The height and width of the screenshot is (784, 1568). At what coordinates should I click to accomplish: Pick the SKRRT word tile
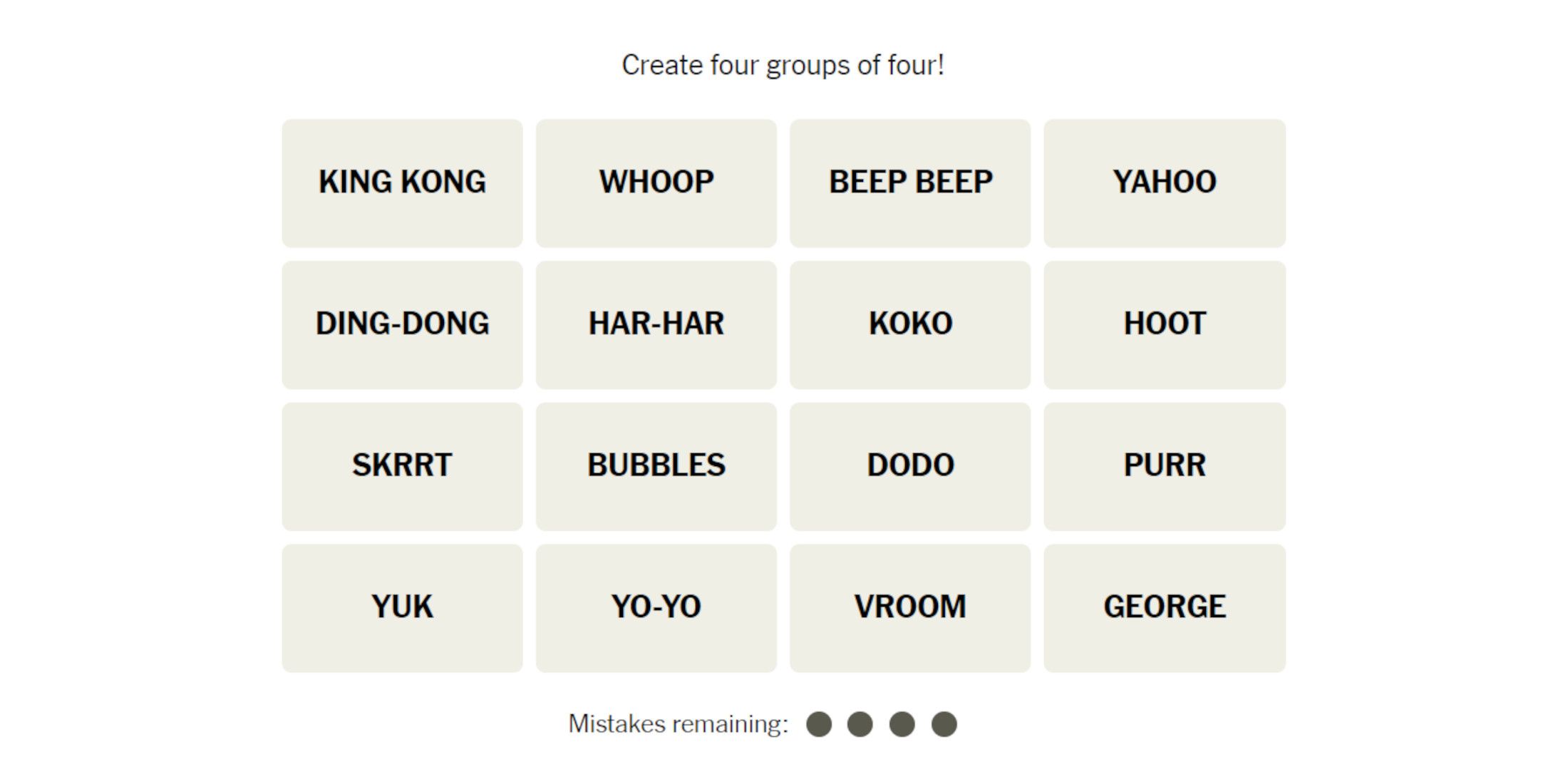pyautogui.click(x=402, y=466)
